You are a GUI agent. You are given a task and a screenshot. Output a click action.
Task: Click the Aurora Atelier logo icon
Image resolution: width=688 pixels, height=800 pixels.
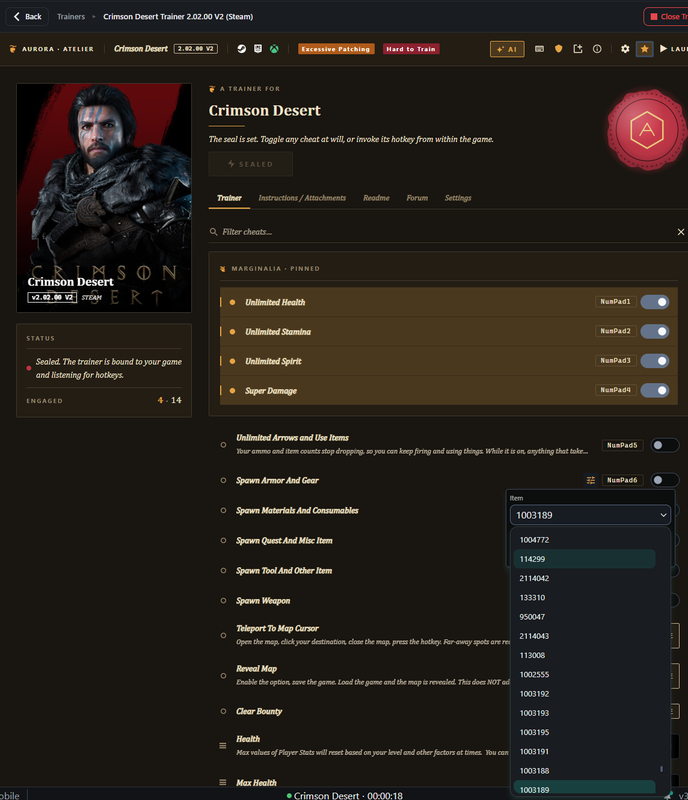(13, 49)
